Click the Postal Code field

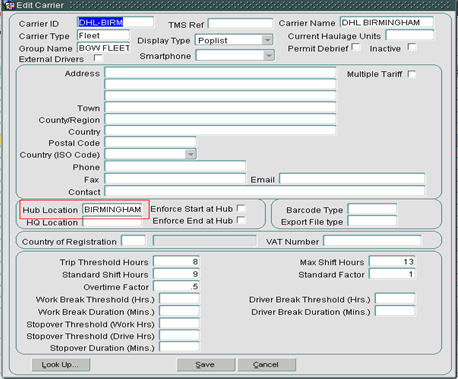[150, 142]
